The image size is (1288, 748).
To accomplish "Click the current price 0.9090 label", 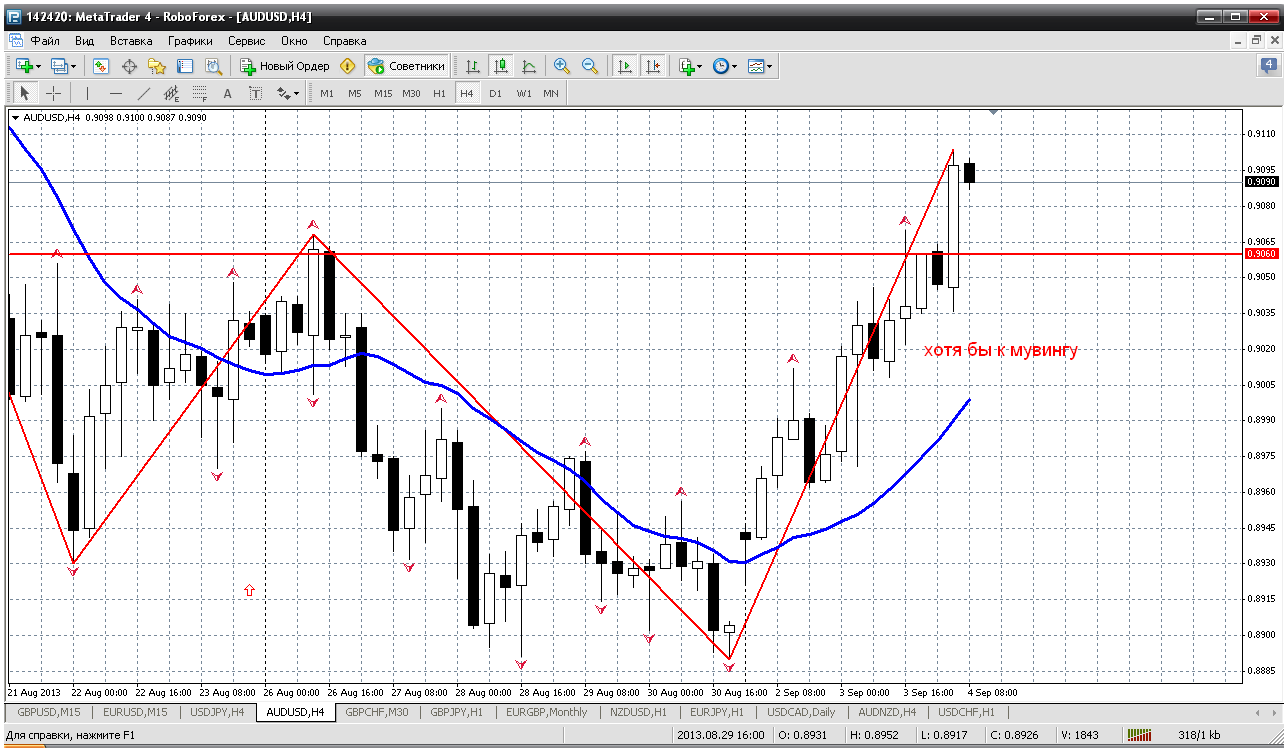I will coord(1262,182).
